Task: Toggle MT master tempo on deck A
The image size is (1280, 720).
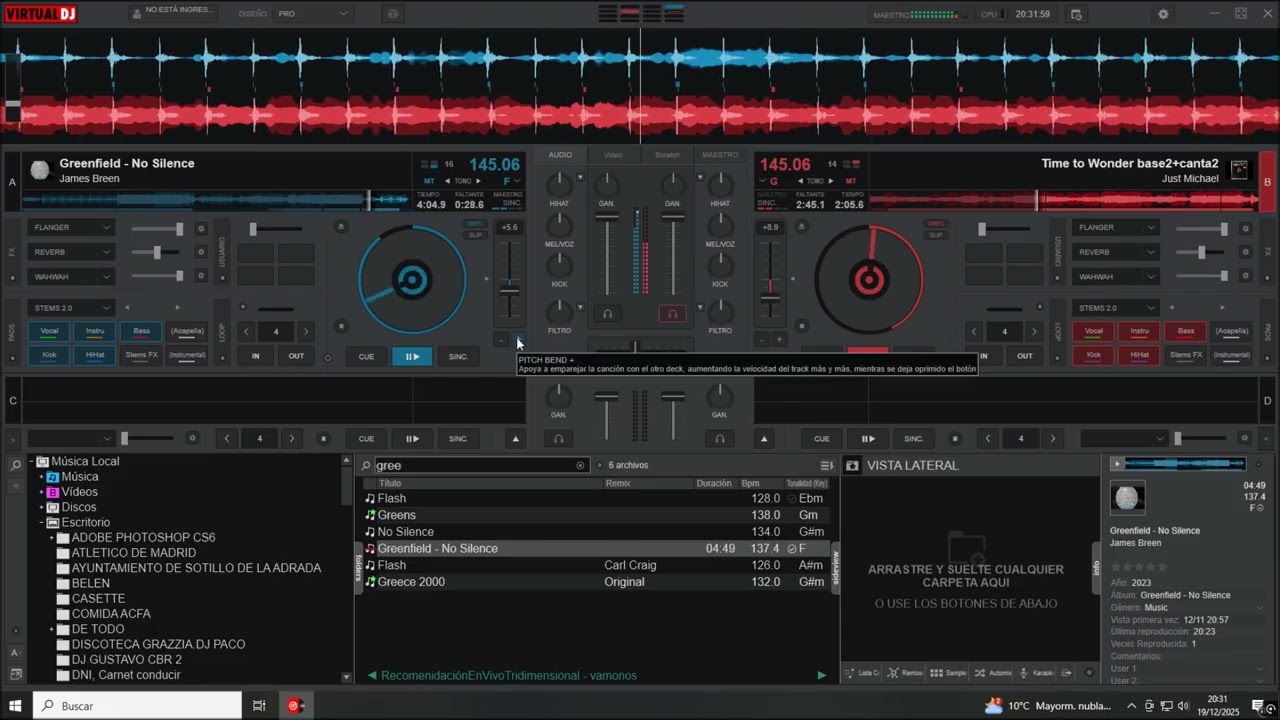Action: tap(429, 181)
